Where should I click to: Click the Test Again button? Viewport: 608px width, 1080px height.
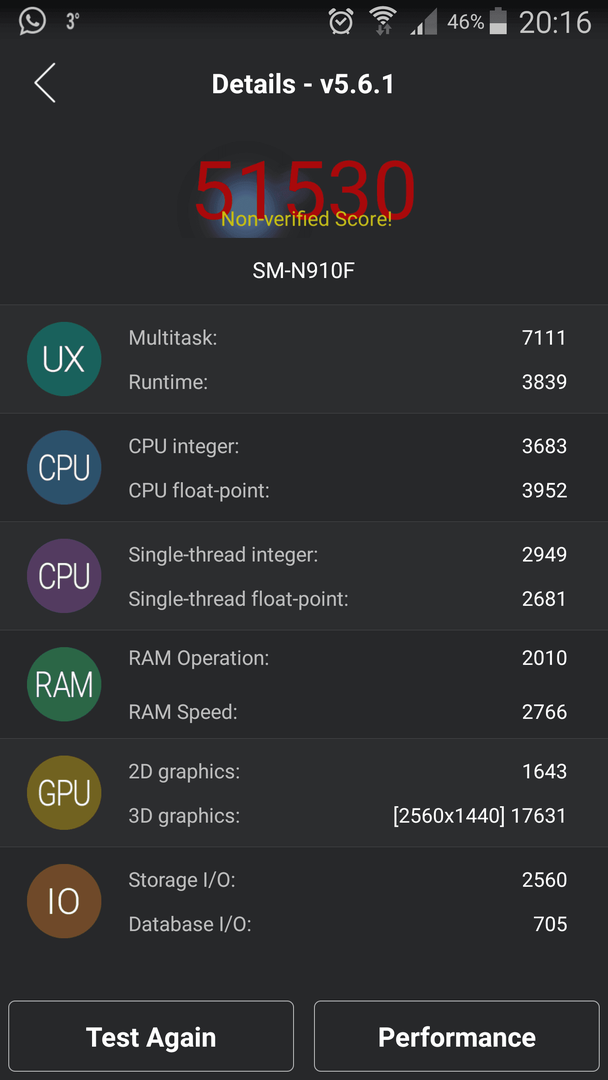click(x=151, y=1037)
